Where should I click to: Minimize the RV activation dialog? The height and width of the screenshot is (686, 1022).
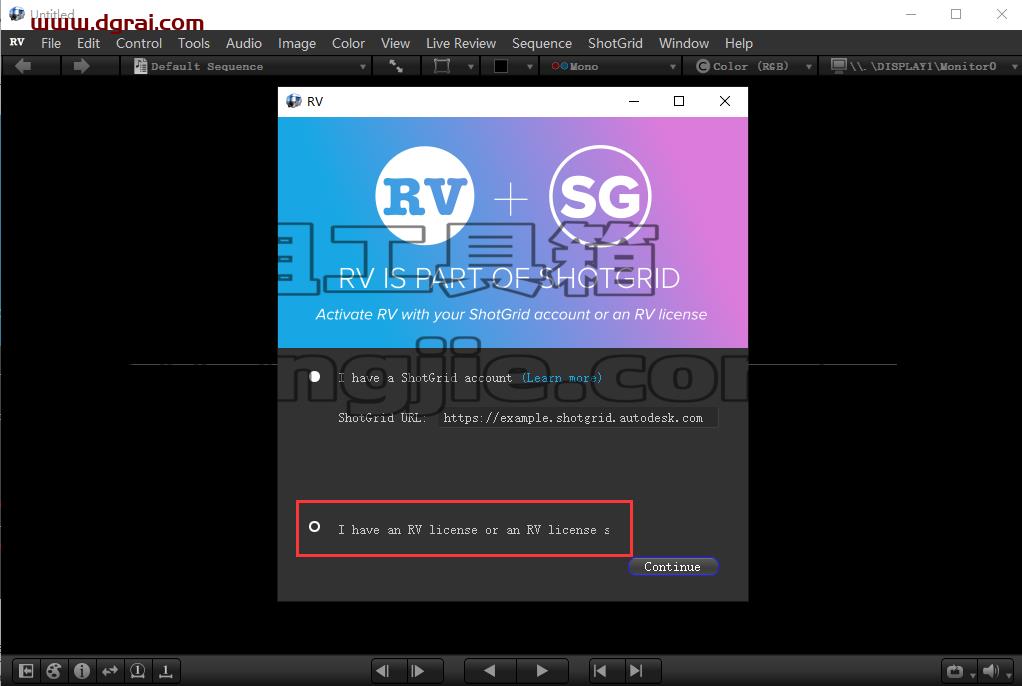point(634,101)
